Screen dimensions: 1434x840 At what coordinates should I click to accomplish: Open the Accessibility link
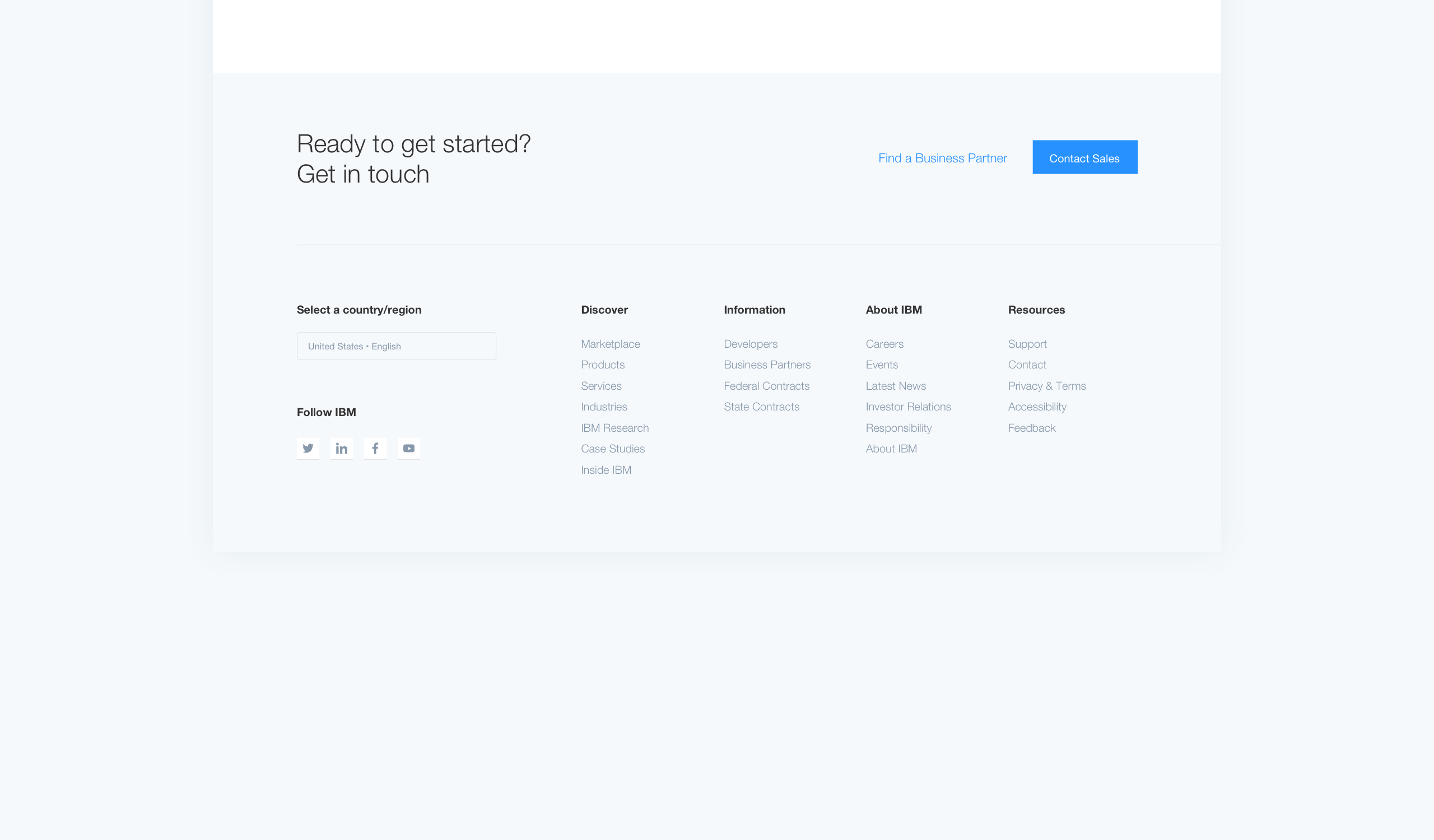coord(1037,407)
